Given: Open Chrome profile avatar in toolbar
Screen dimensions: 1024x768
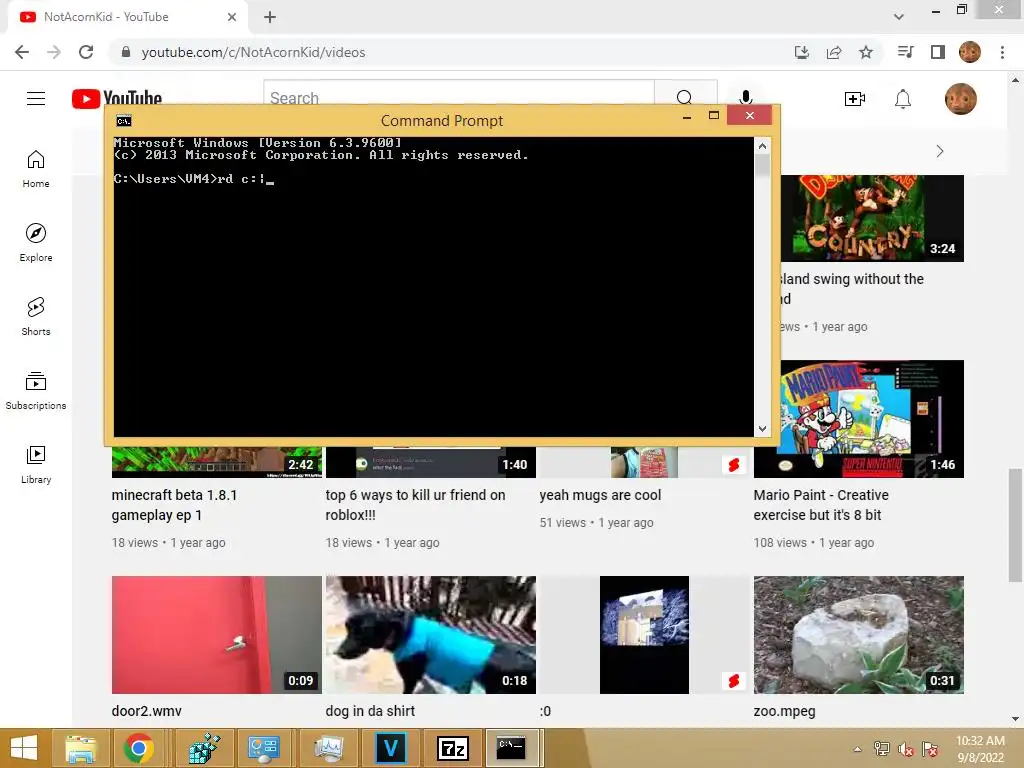Looking at the screenshot, I should (970, 52).
